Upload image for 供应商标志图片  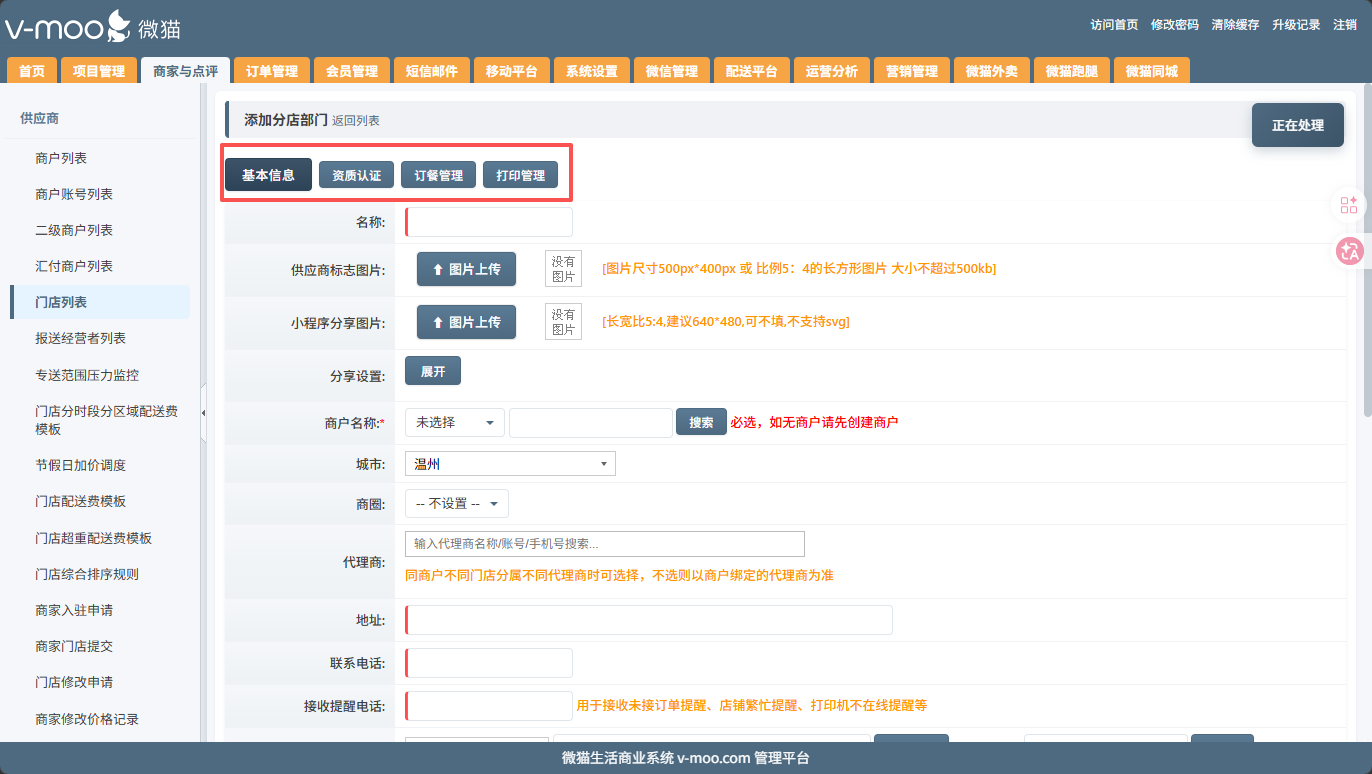coord(466,269)
